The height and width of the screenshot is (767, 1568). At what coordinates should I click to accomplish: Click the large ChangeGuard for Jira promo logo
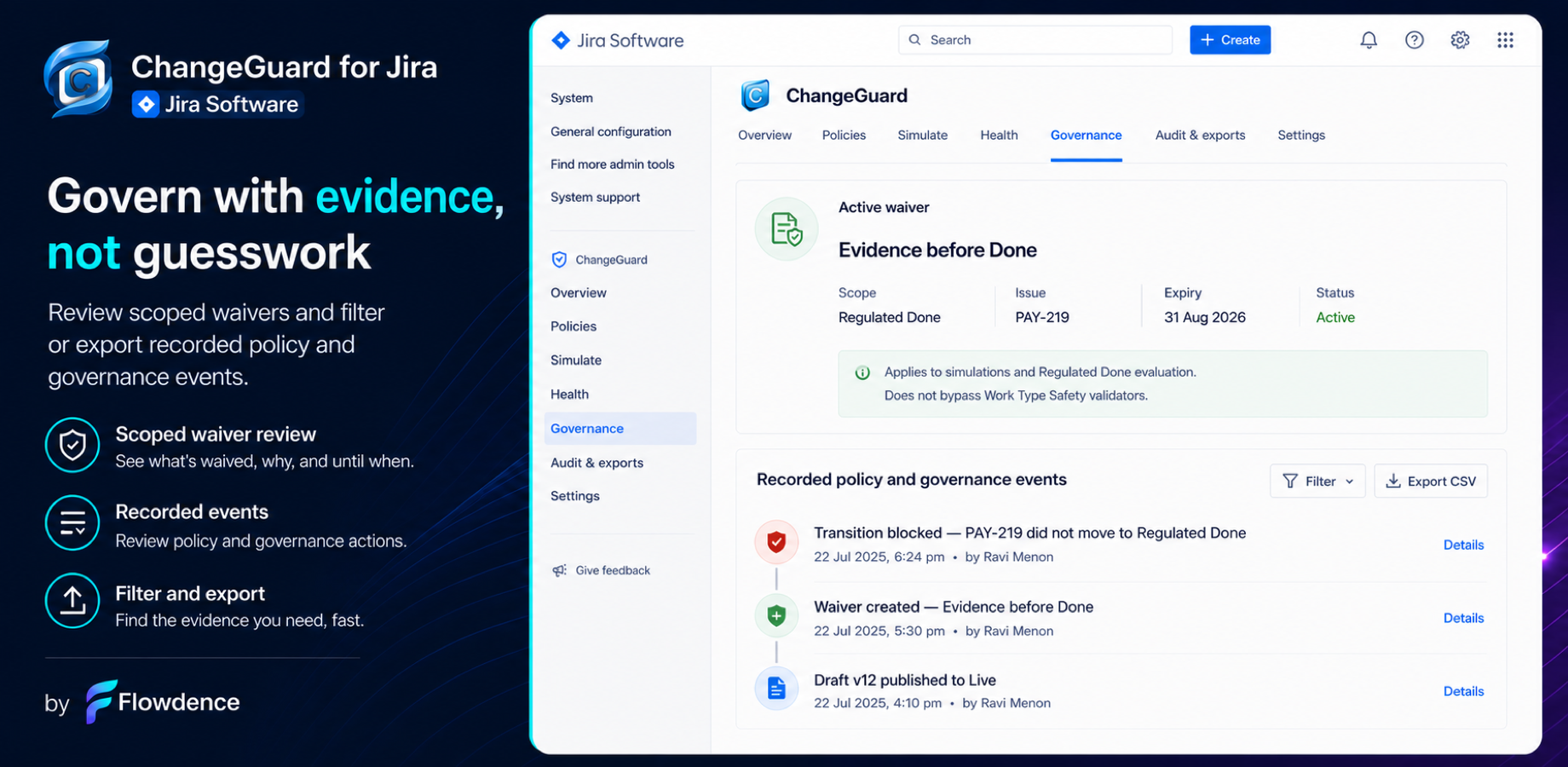78,79
